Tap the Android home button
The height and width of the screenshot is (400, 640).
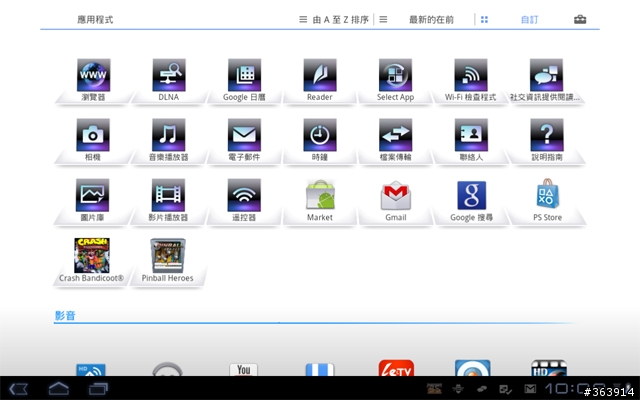click(x=59, y=388)
